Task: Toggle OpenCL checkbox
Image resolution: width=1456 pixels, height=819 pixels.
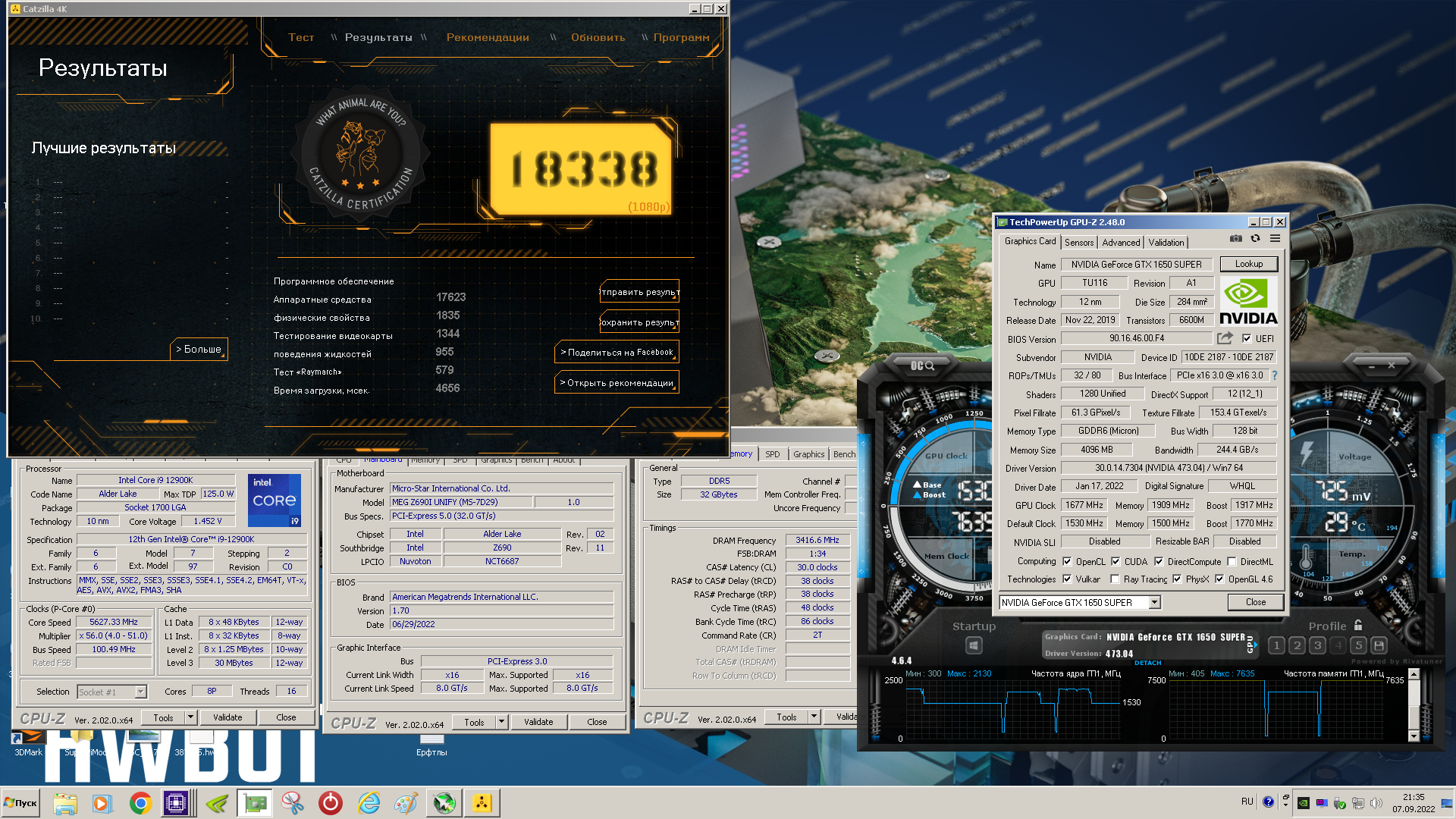Action: (x=1067, y=562)
